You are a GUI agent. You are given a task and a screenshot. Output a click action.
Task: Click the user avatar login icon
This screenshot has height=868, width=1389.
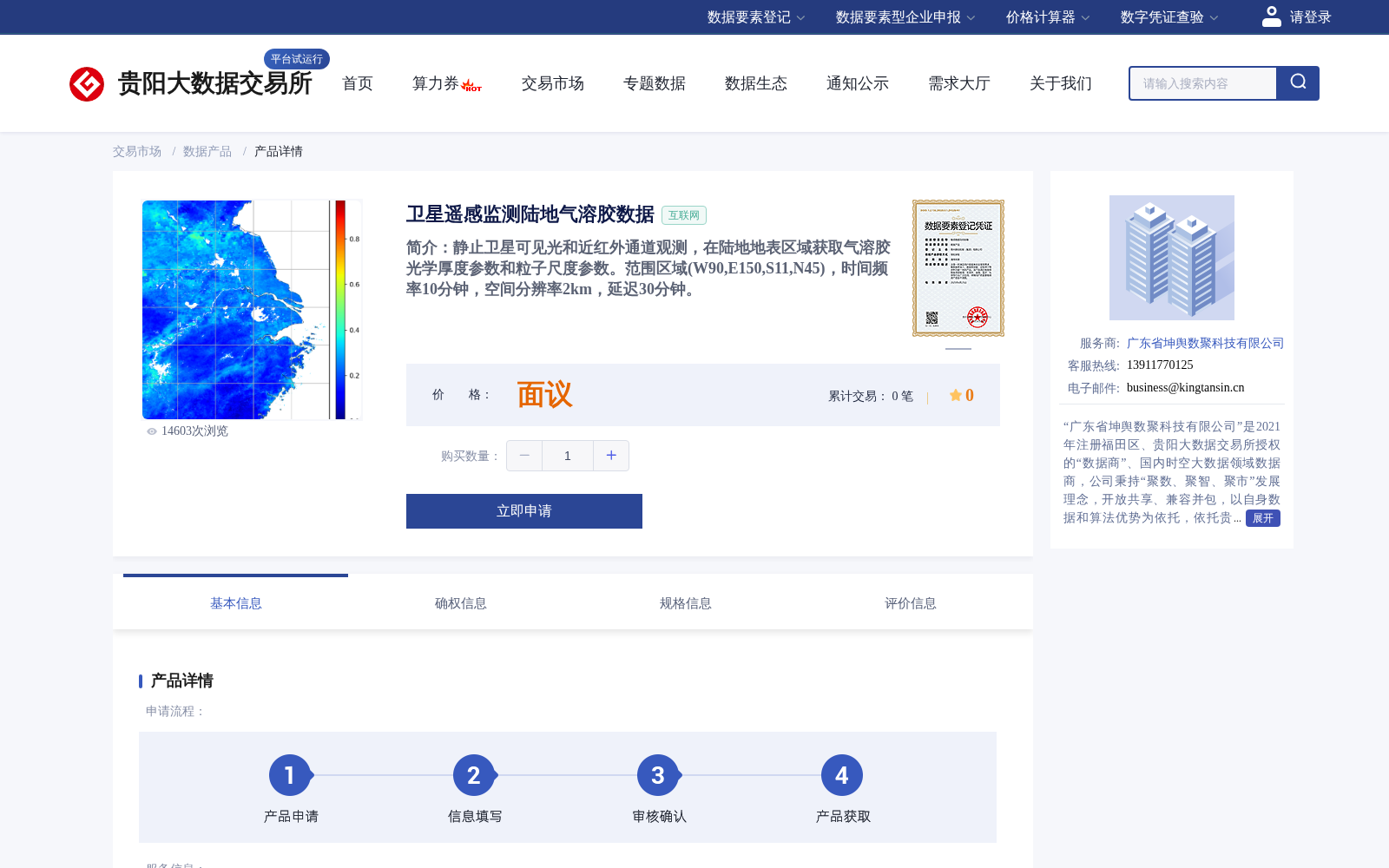pyautogui.click(x=1272, y=16)
